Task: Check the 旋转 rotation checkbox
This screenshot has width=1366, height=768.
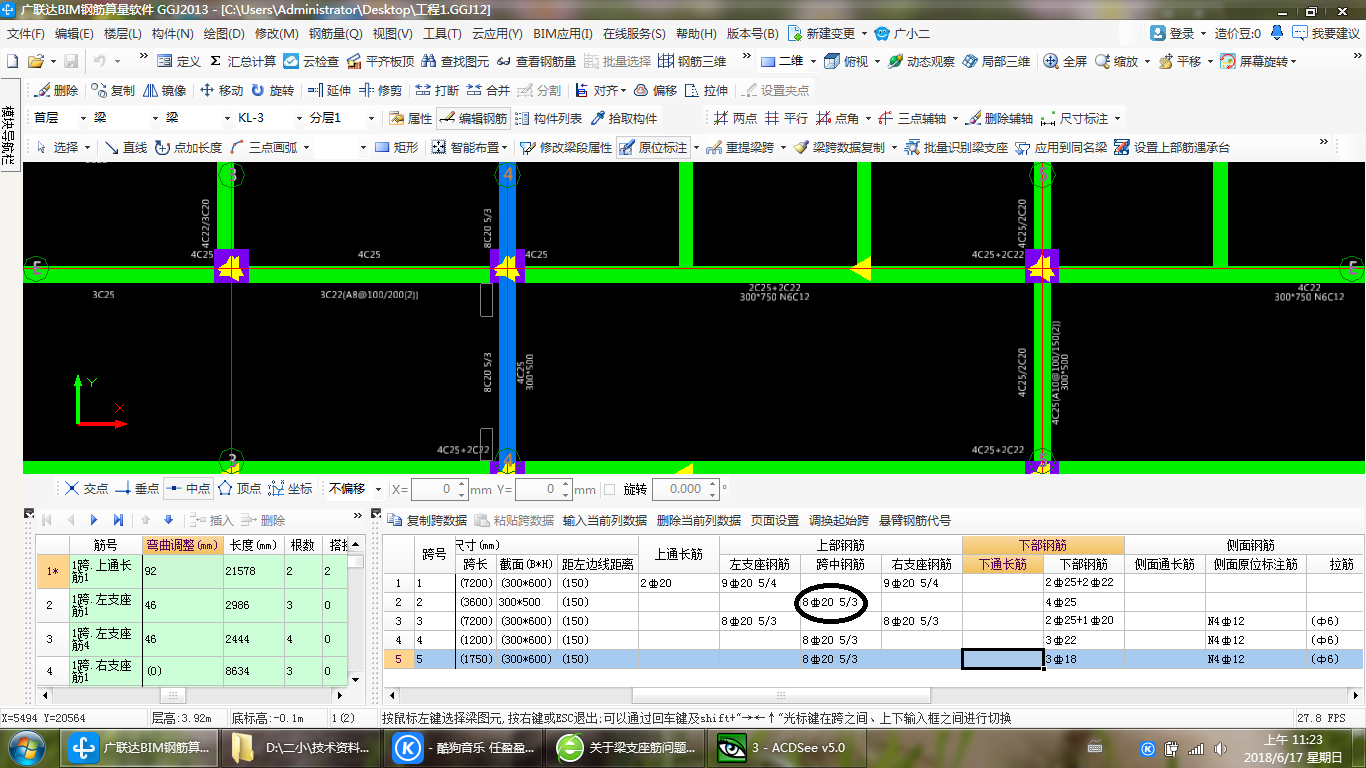Action: (x=609, y=489)
